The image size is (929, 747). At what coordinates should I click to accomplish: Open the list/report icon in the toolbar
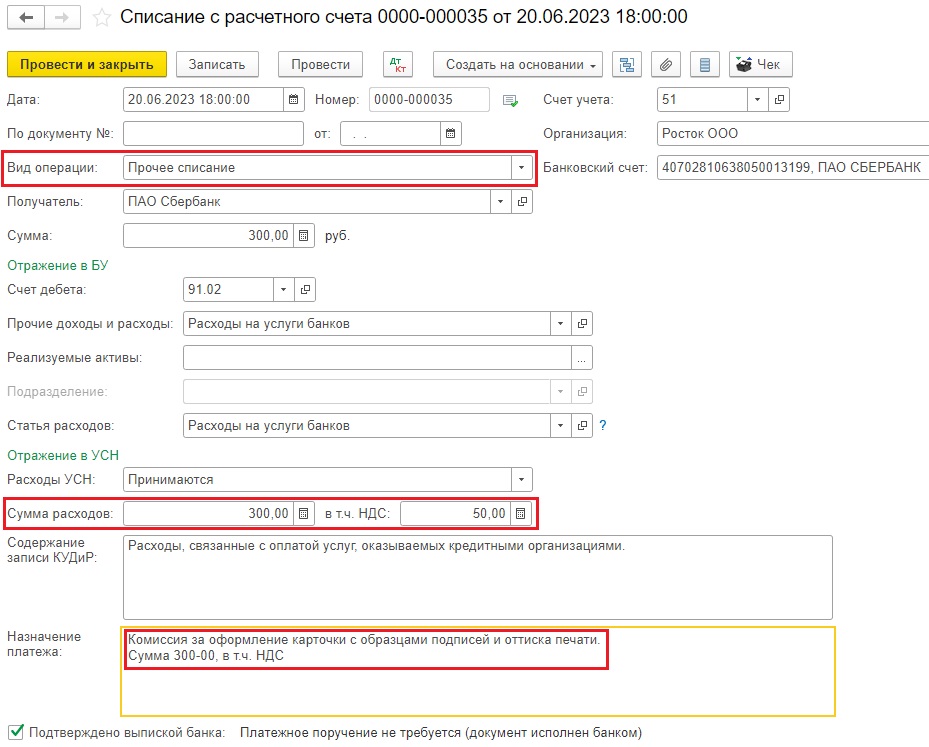[x=705, y=65]
